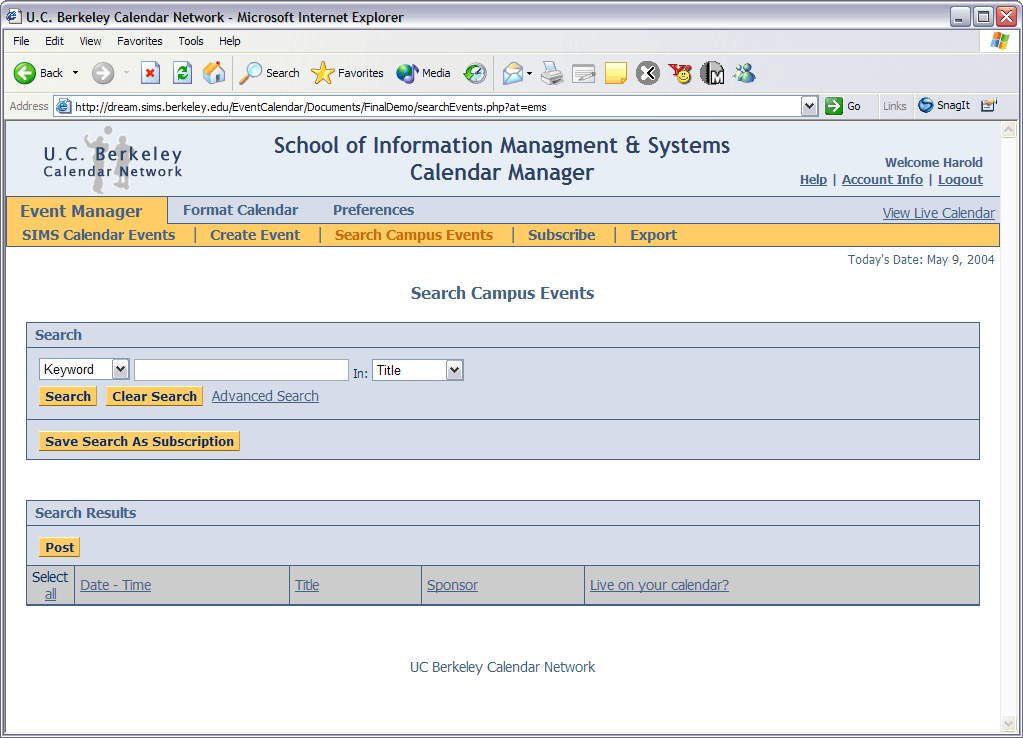Click the Windows Messenger people icon
The width and height of the screenshot is (1023, 738).
coord(744,73)
